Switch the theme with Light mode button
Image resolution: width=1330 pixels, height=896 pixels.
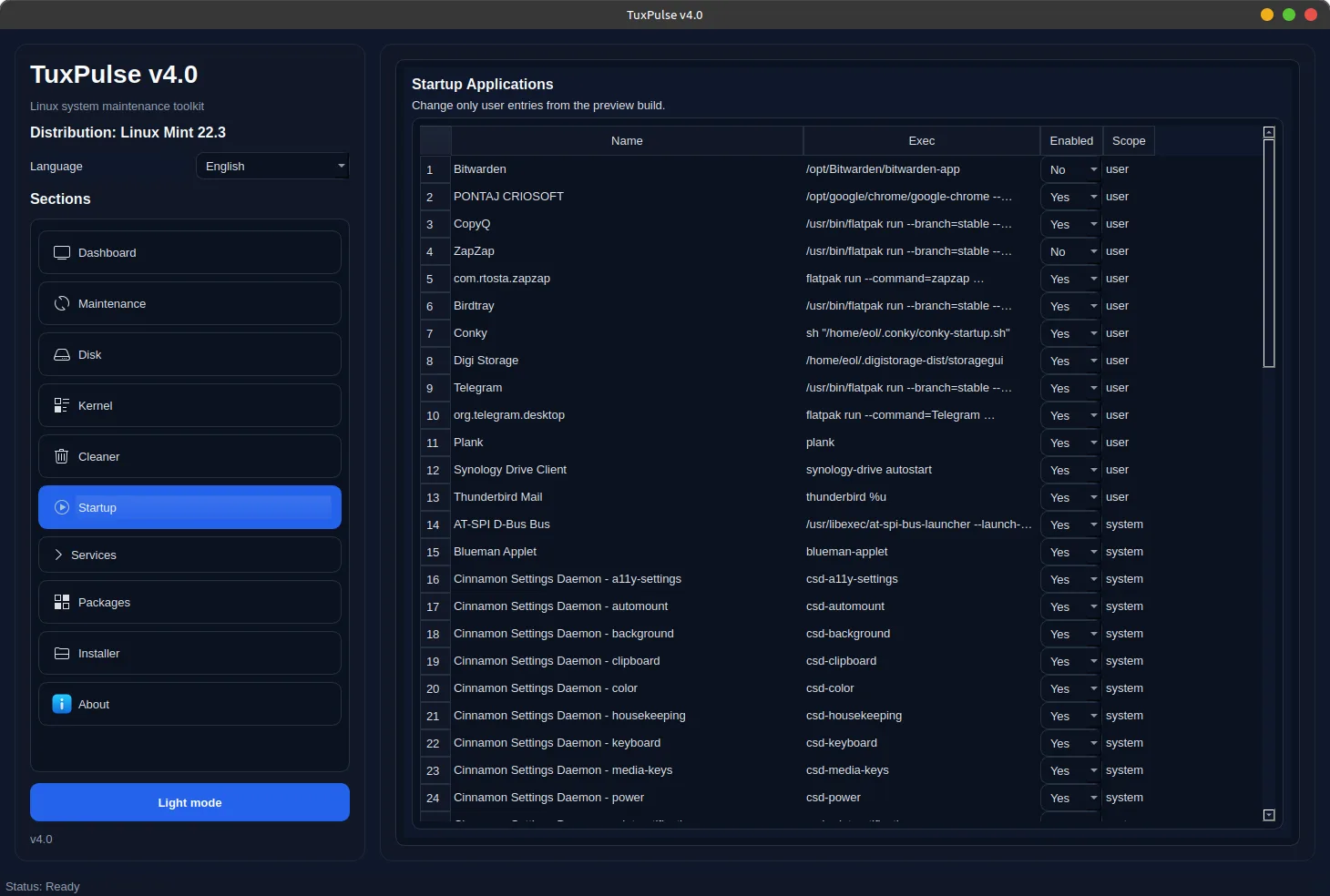tap(189, 802)
